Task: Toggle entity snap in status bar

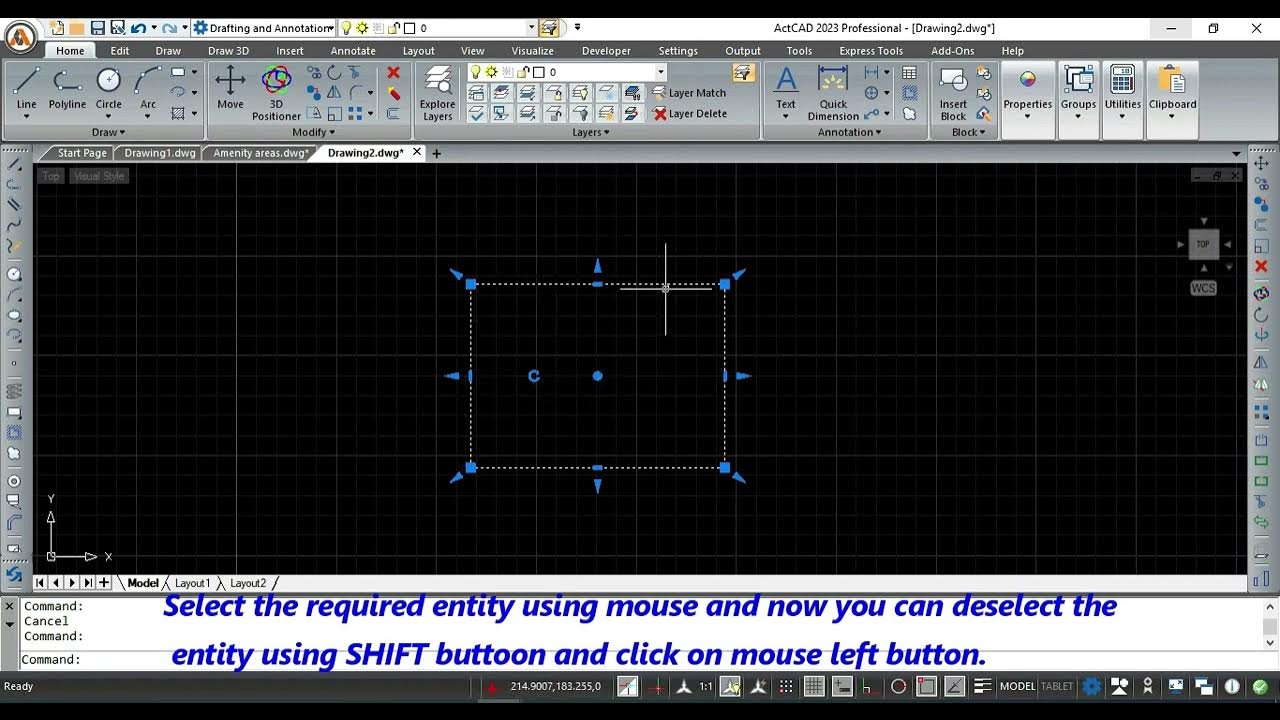Action: click(926, 686)
